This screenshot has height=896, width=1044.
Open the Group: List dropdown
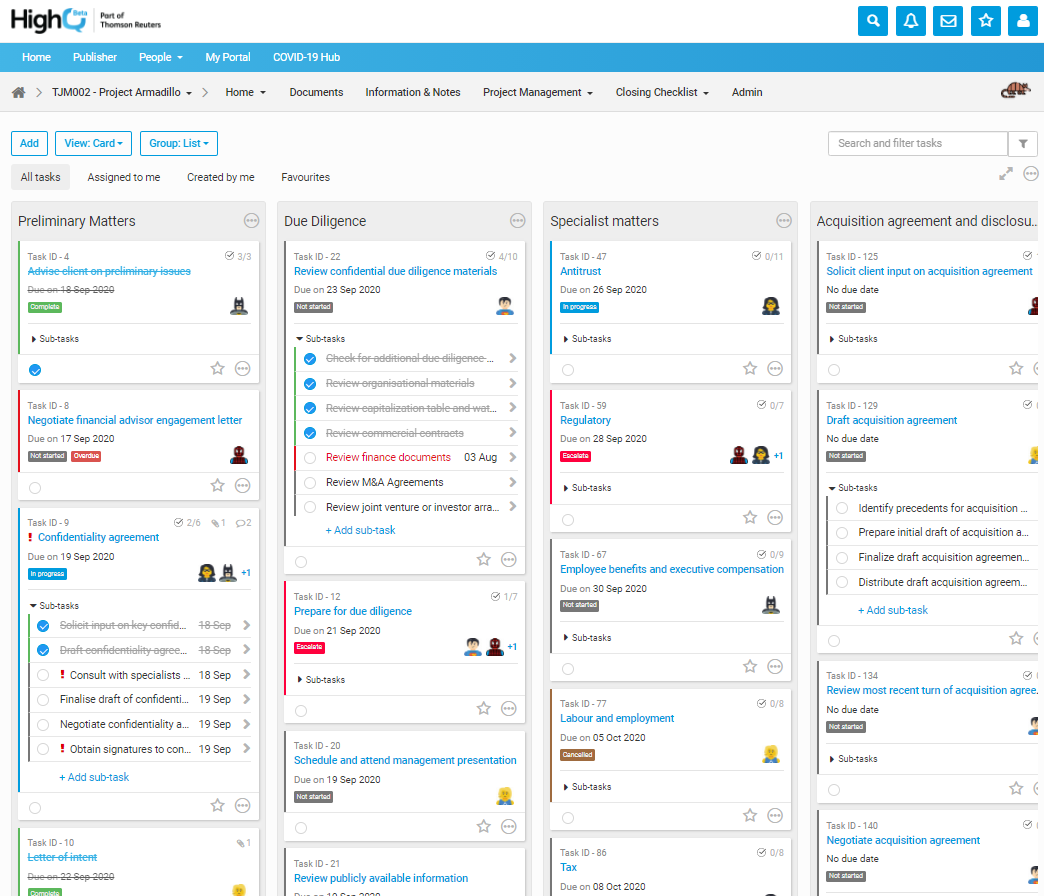pos(178,144)
